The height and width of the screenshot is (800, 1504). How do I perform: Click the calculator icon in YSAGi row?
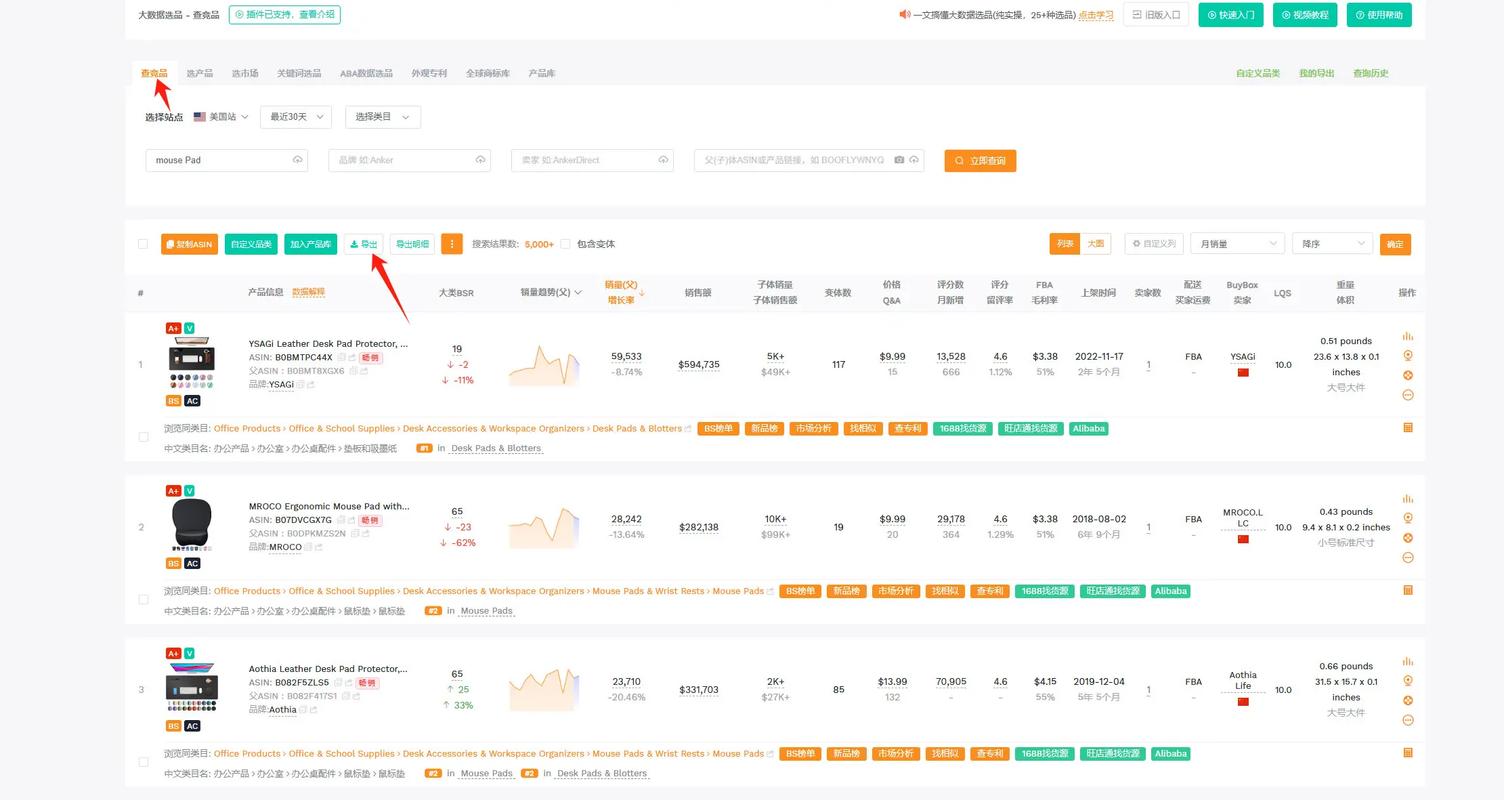(1408, 427)
